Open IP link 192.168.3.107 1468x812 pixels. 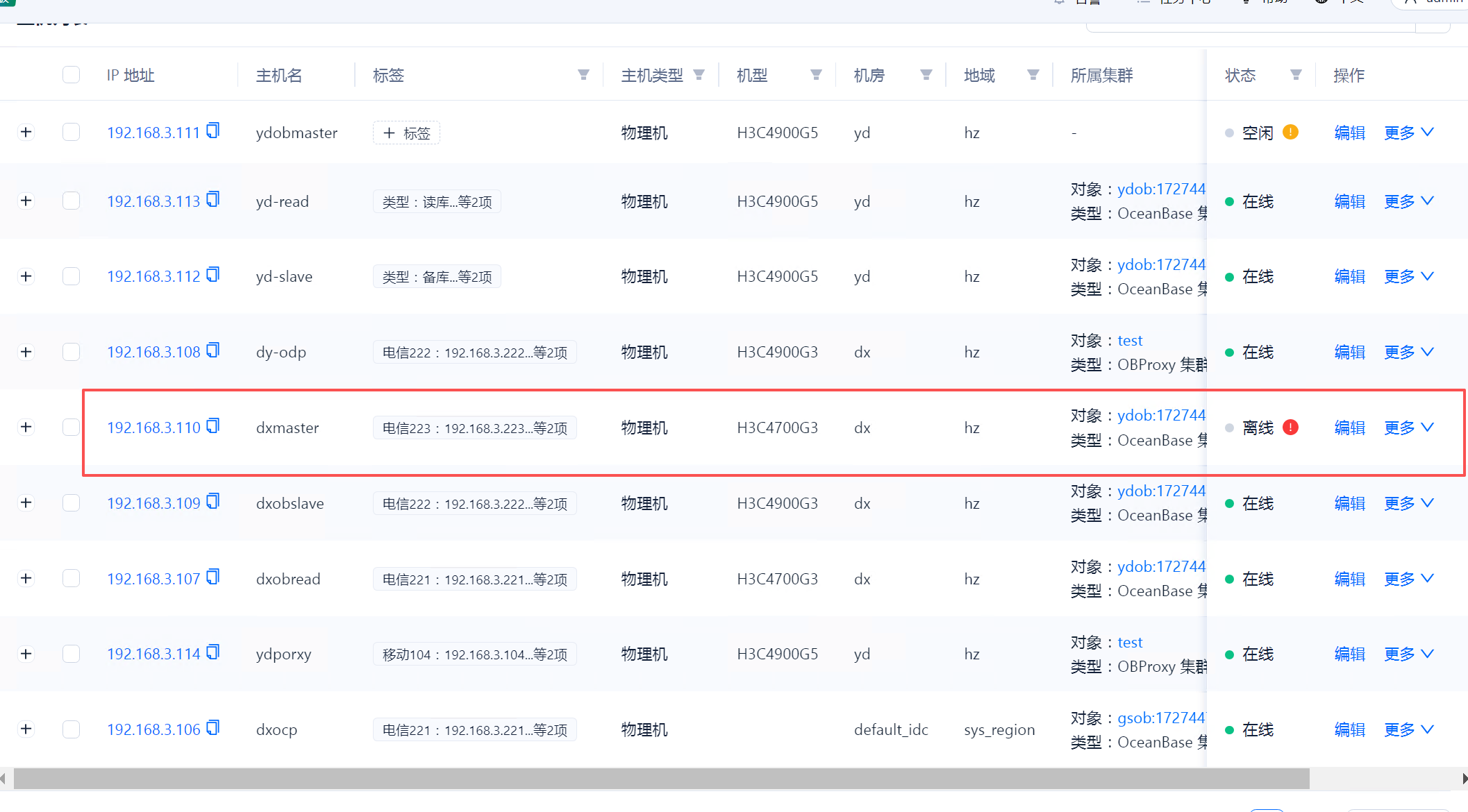pyautogui.click(x=153, y=579)
